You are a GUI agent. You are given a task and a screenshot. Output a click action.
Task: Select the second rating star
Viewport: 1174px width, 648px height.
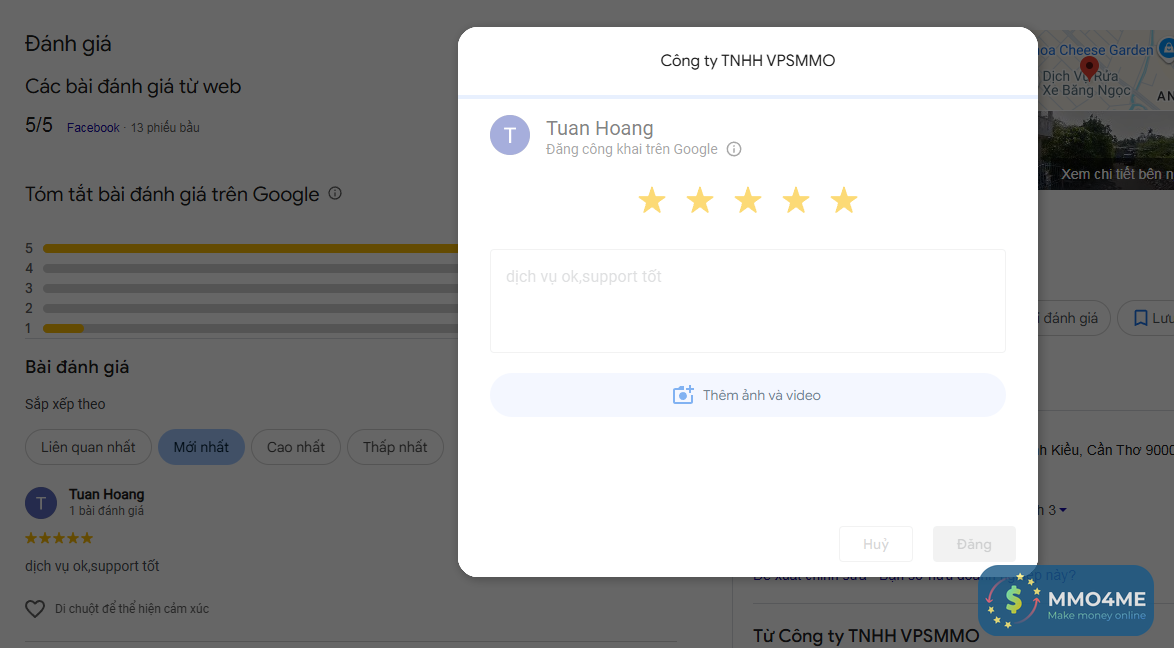click(x=699, y=200)
